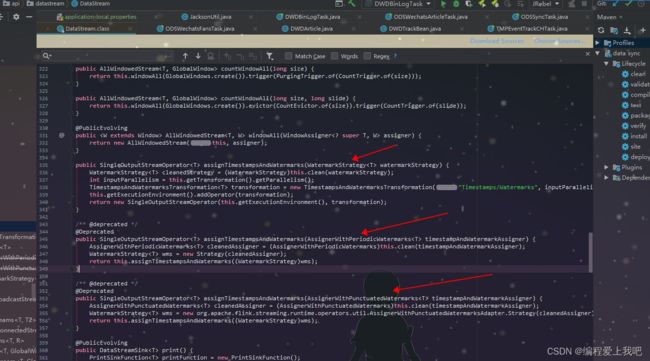
Task: Download Maven sources and documentation
Action: [627, 30]
